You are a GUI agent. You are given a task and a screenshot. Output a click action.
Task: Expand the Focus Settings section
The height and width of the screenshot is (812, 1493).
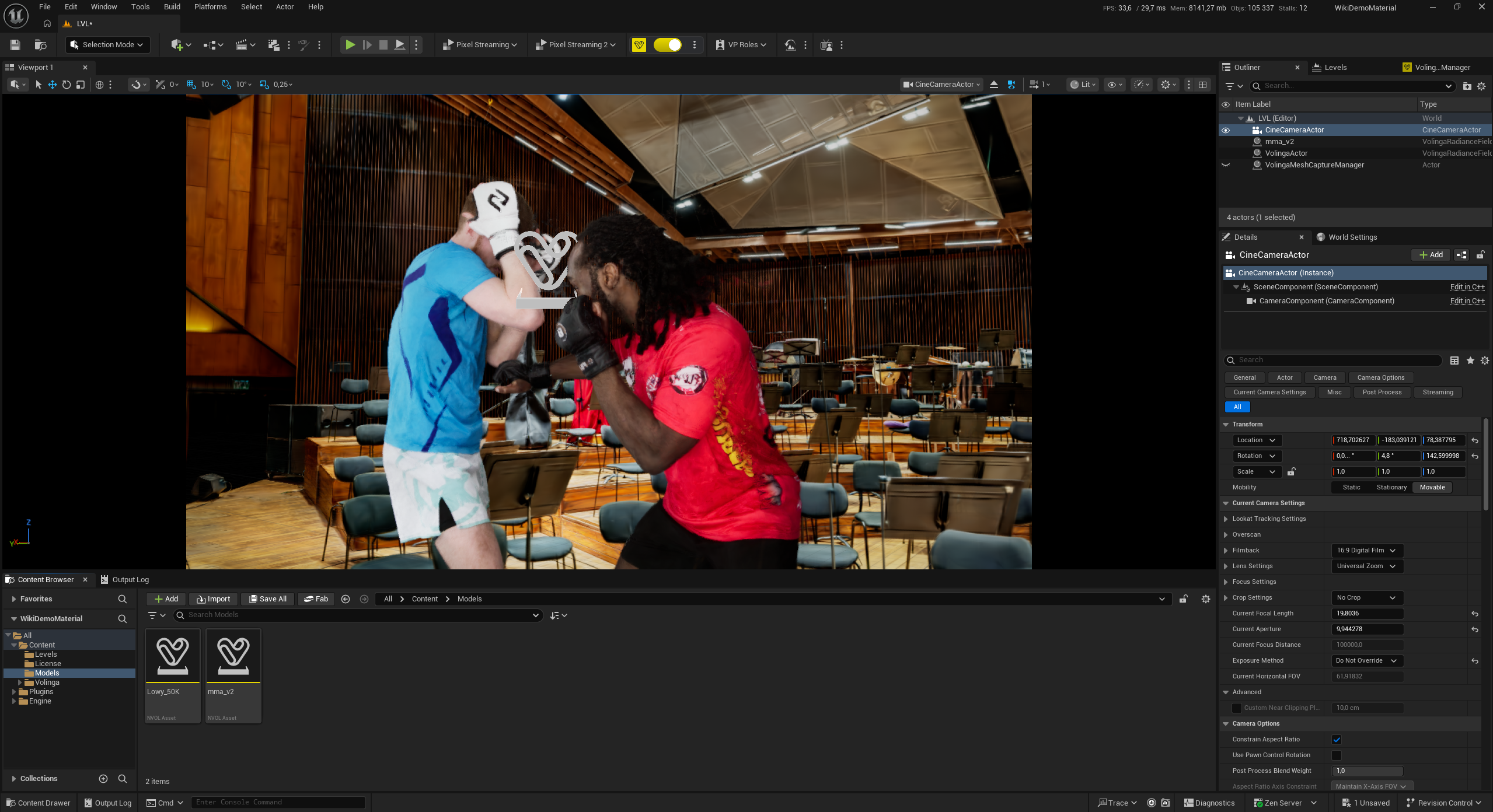point(1226,582)
